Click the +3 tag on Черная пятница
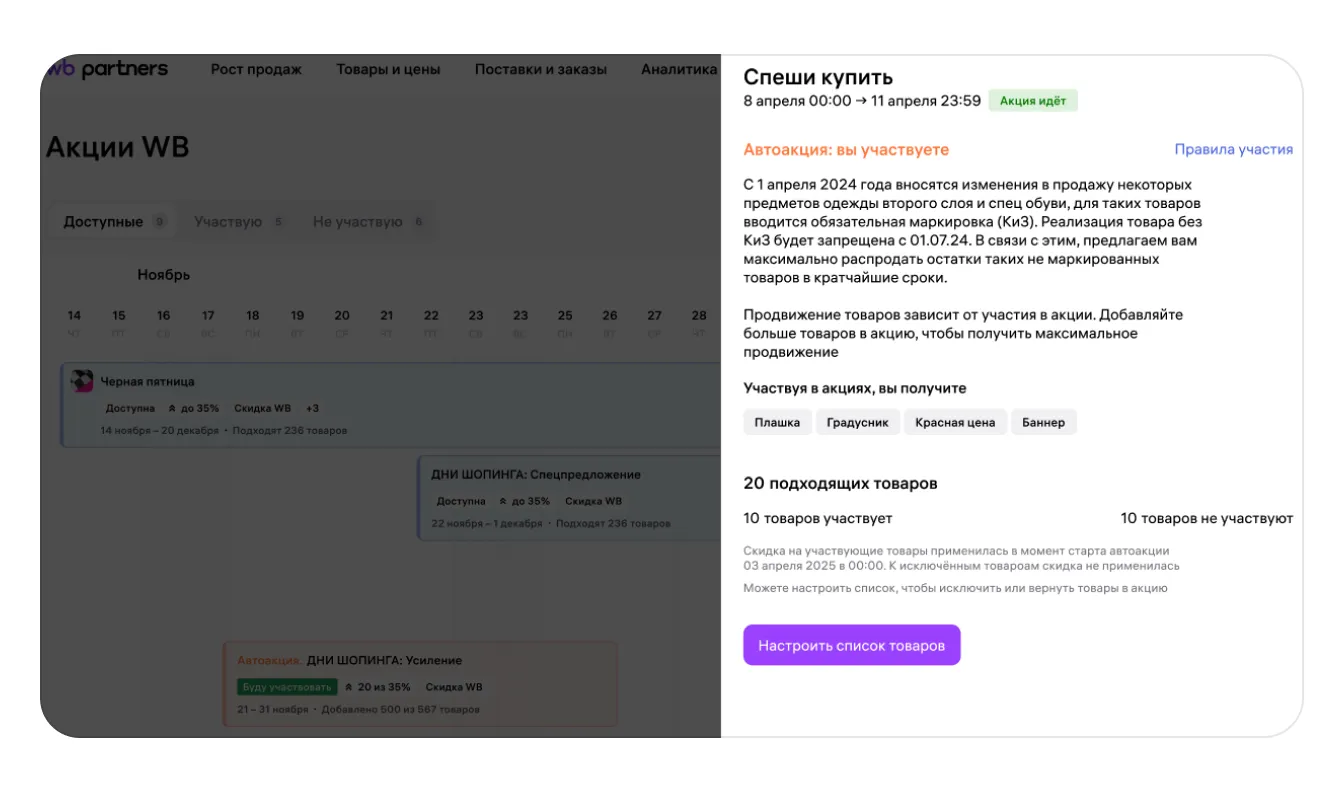This screenshot has height=792, width=1344. click(313, 408)
